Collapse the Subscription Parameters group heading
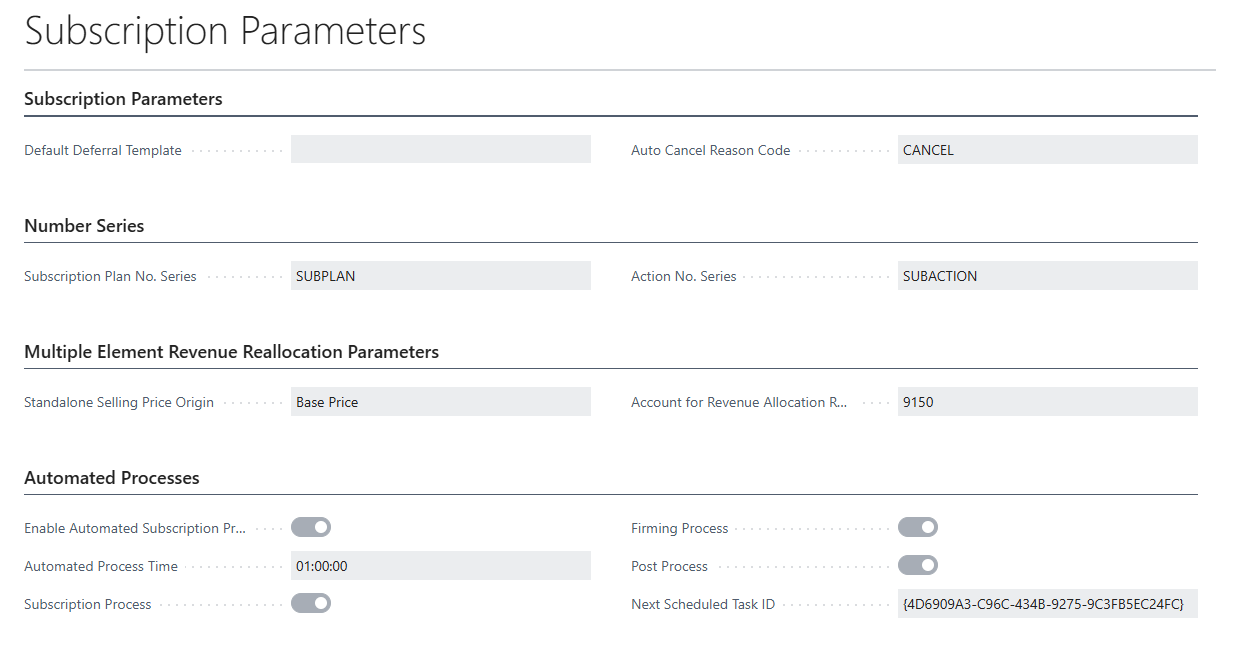Image resolution: width=1234 pixels, height=649 pixels. point(123,99)
